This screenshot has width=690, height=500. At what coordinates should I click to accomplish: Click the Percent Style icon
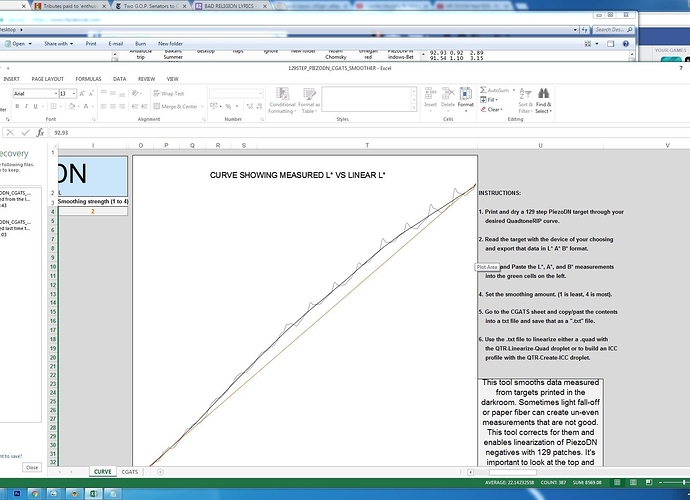228,107
